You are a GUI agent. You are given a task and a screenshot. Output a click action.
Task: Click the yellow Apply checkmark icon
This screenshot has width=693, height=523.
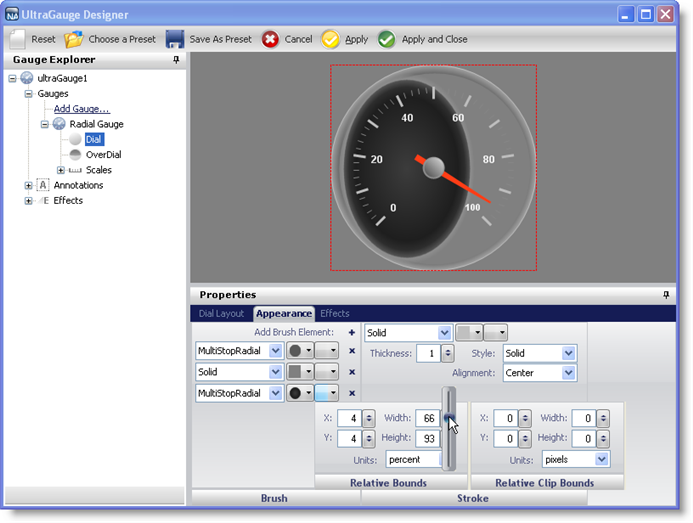330,39
